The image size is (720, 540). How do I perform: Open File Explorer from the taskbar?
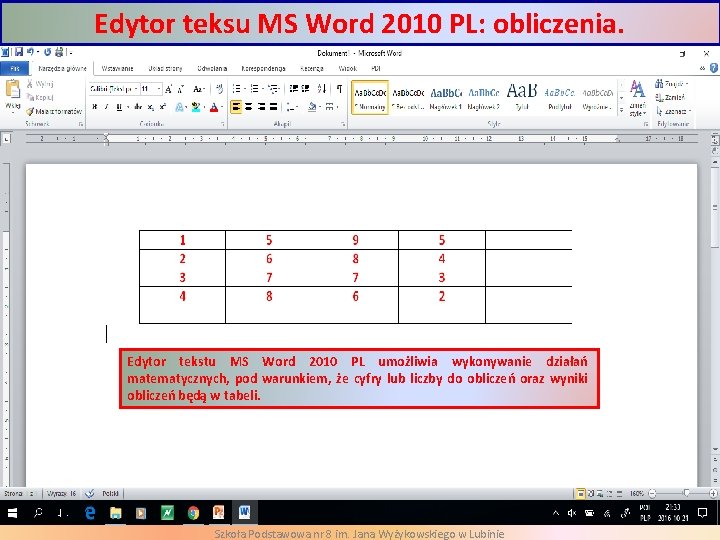tap(116, 512)
